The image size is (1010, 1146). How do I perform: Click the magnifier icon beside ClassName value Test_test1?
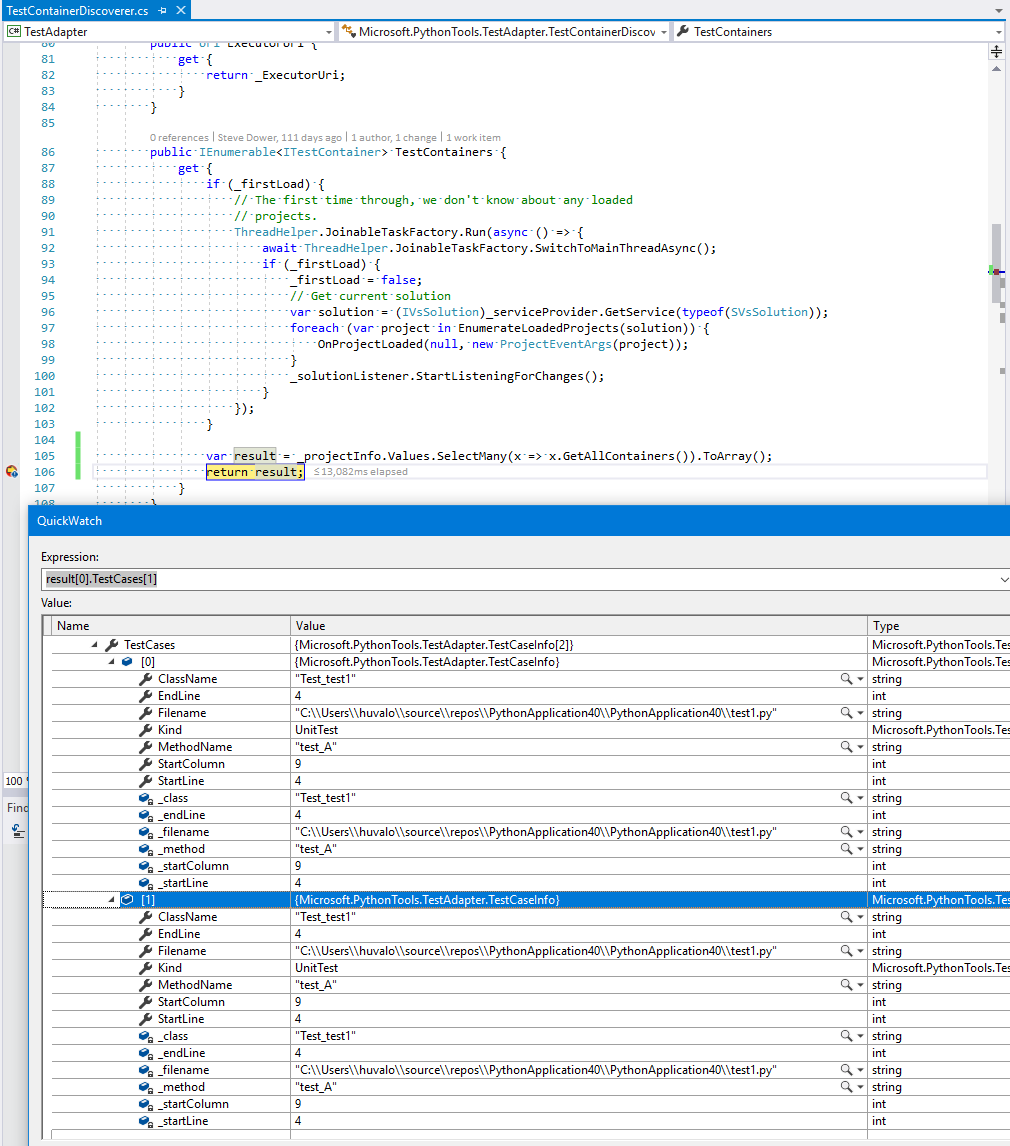pos(846,678)
